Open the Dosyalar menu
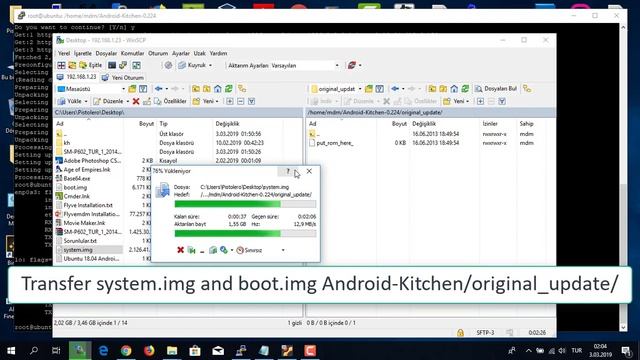640x360 pixels. 106,53
